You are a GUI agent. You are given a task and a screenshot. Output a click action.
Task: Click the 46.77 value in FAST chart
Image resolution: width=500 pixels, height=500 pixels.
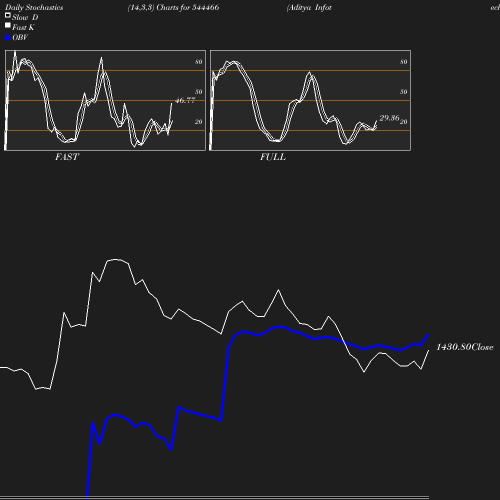185,100
